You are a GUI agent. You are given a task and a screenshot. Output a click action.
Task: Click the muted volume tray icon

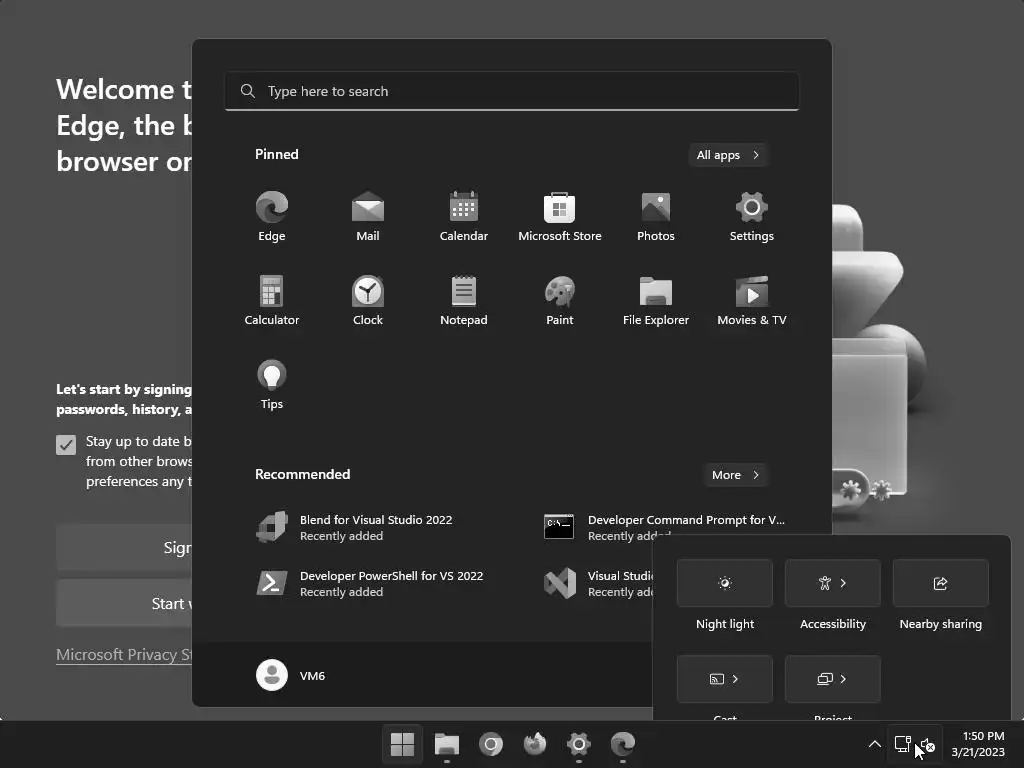pos(927,744)
